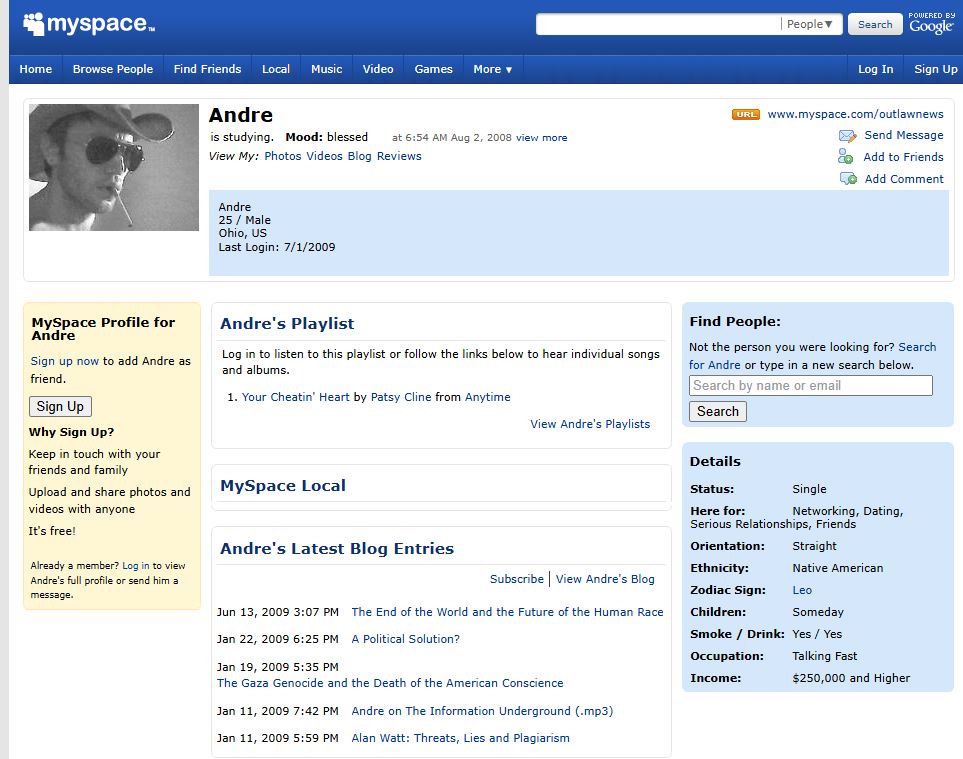Click the MySpace Local heading
This screenshot has width=963, height=759.
pyautogui.click(x=283, y=486)
